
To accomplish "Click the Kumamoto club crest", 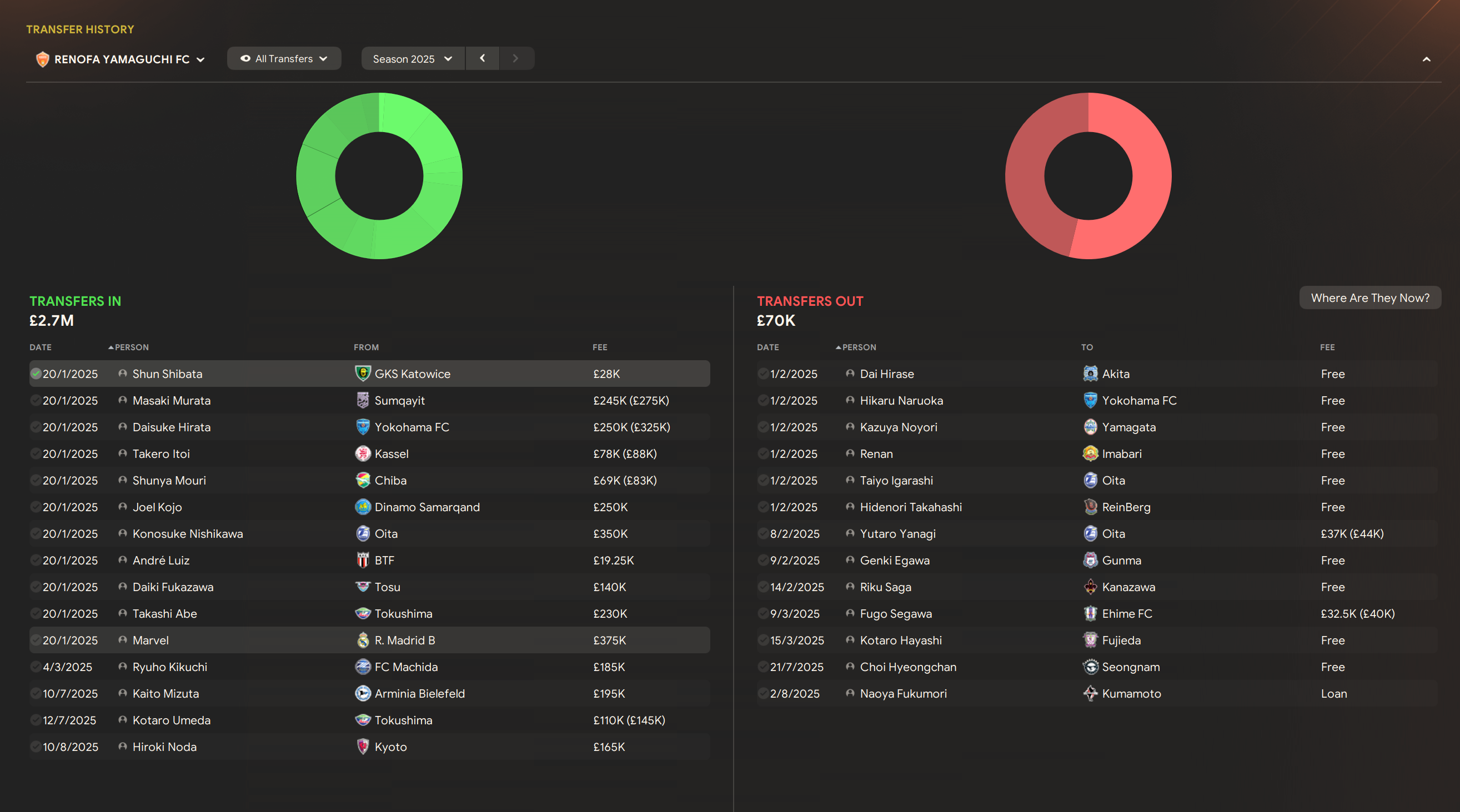I will [1090, 693].
